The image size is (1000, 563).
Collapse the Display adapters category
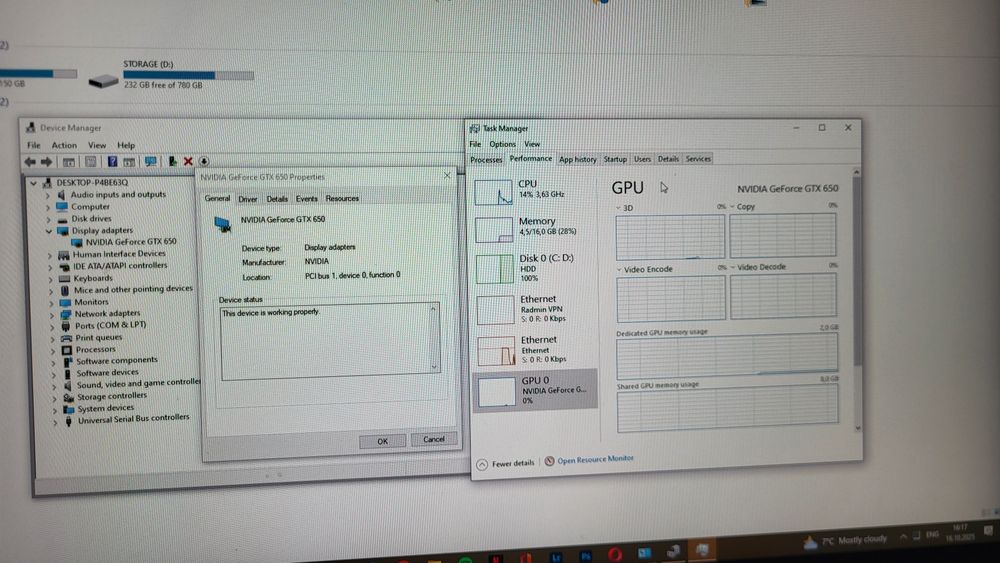click(x=48, y=231)
